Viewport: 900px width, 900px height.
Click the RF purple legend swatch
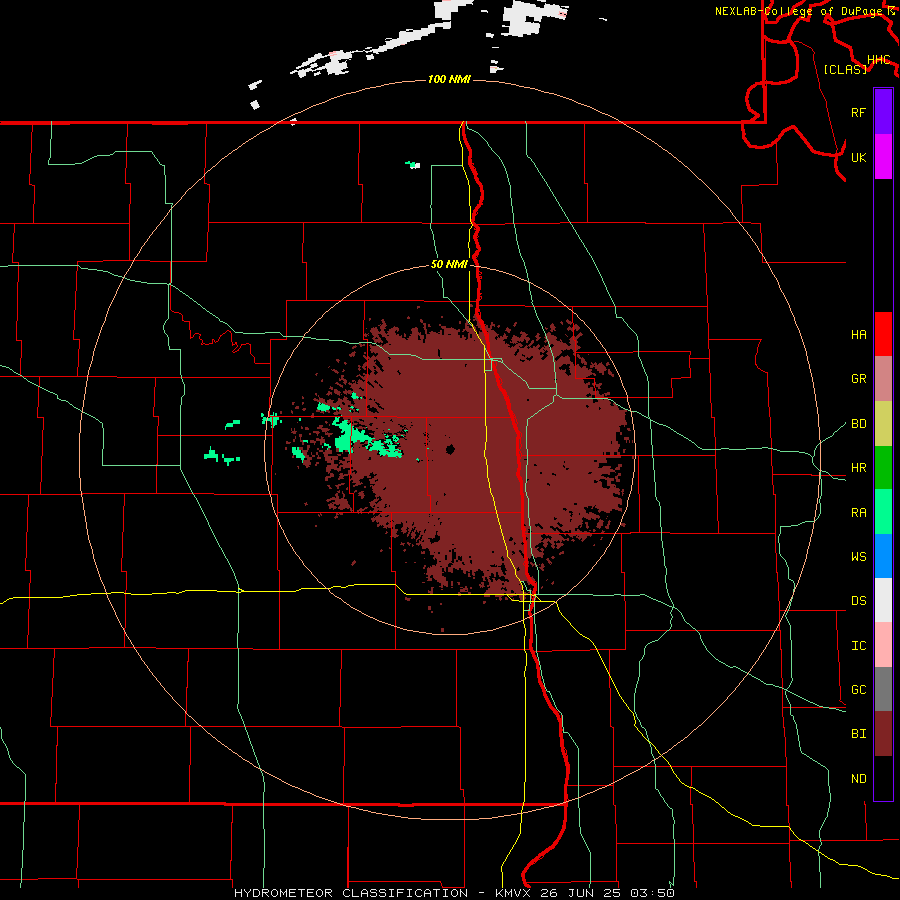pyautogui.click(x=883, y=112)
